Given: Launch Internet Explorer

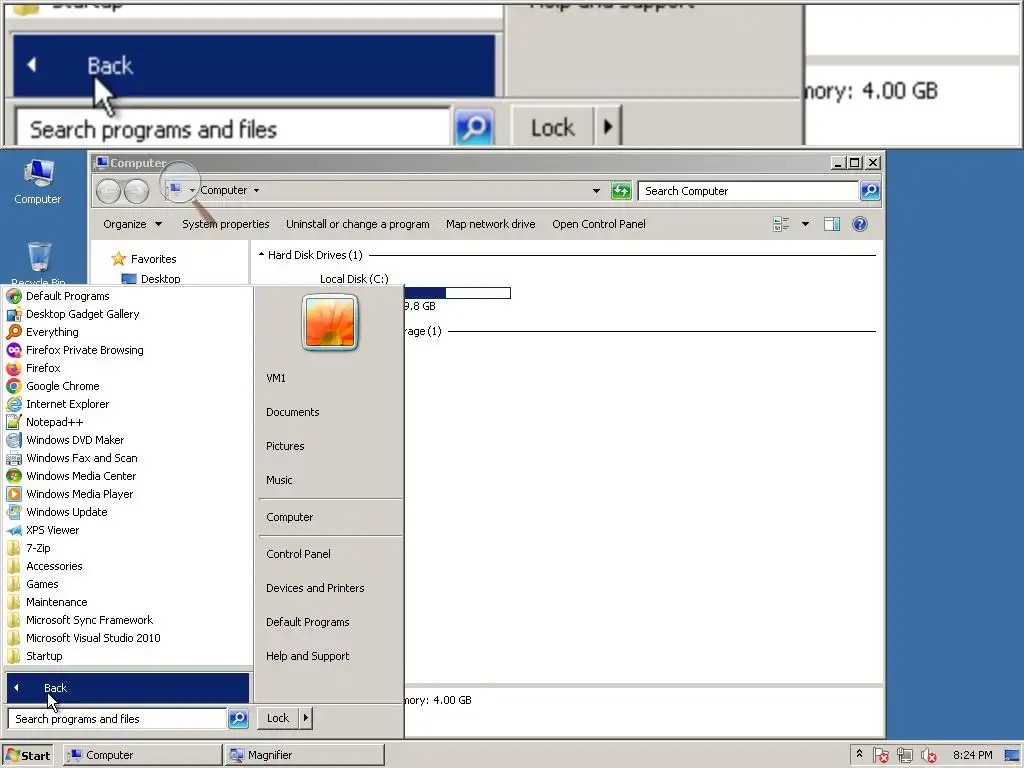Looking at the screenshot, I should 128,404.
